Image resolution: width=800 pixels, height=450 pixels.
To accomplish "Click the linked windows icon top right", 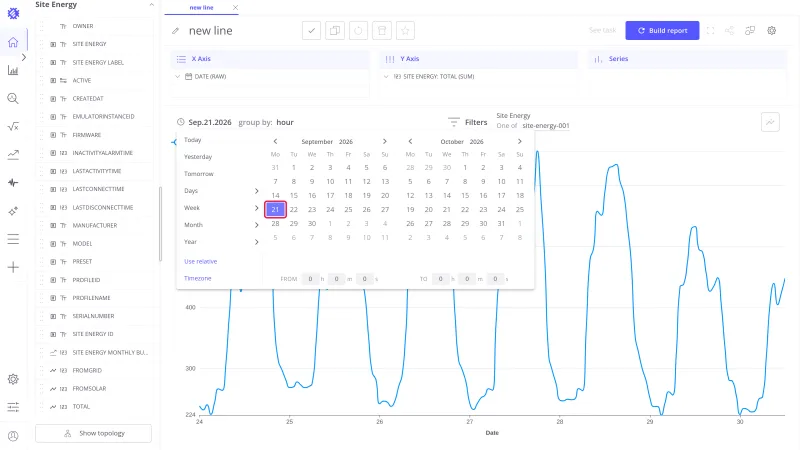I will [750, 31].
